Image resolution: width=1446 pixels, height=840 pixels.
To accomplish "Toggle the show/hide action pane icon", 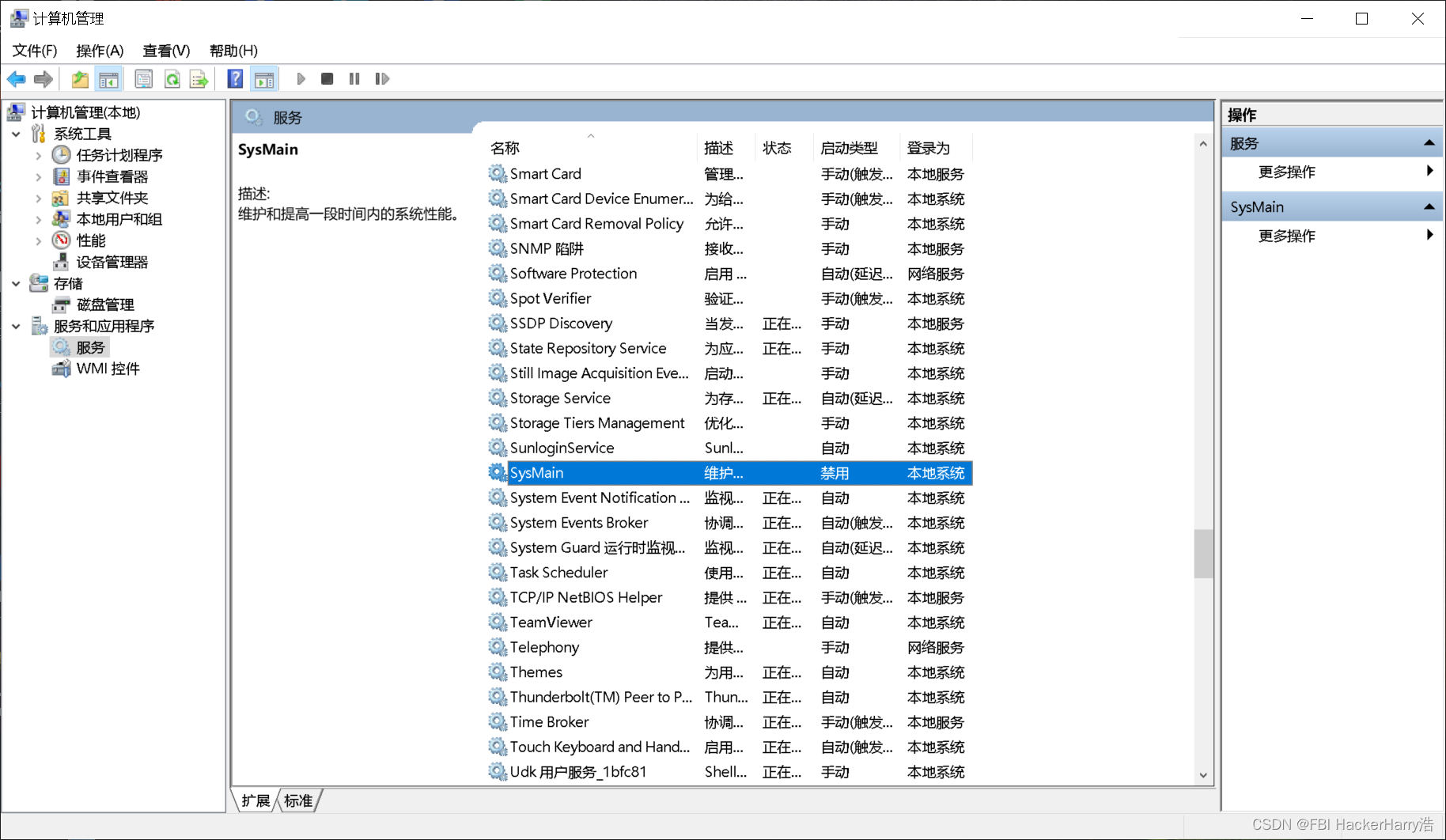I will (264, 79).
